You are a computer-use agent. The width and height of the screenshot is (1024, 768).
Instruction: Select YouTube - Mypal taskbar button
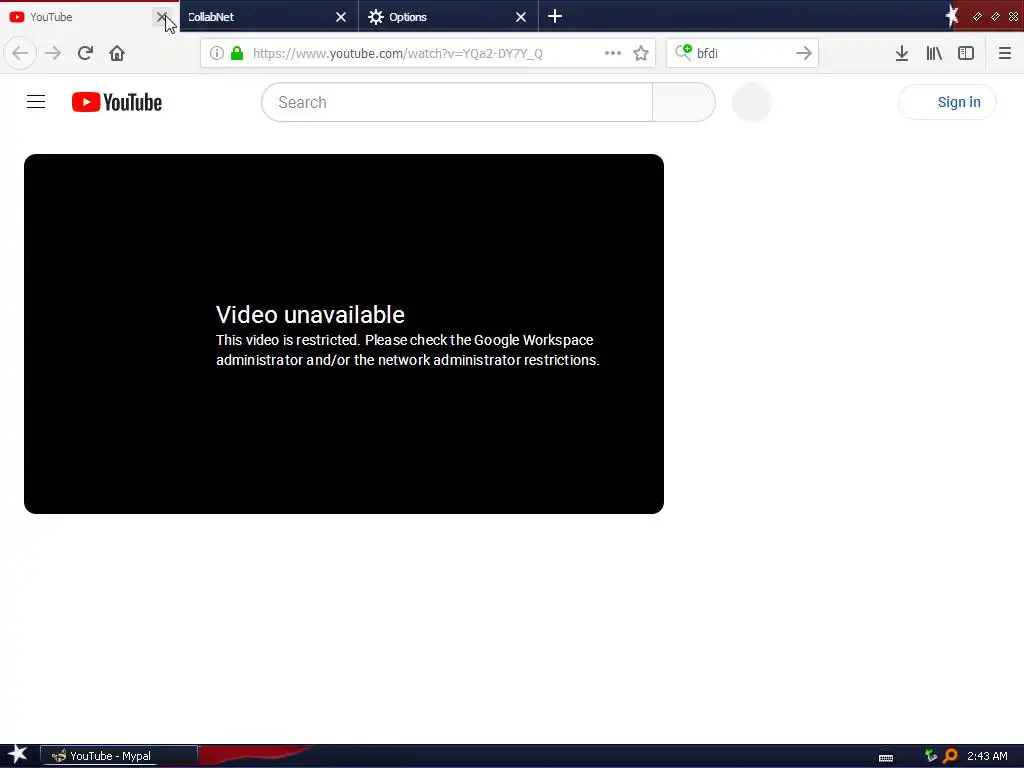[x=119, y=756]
